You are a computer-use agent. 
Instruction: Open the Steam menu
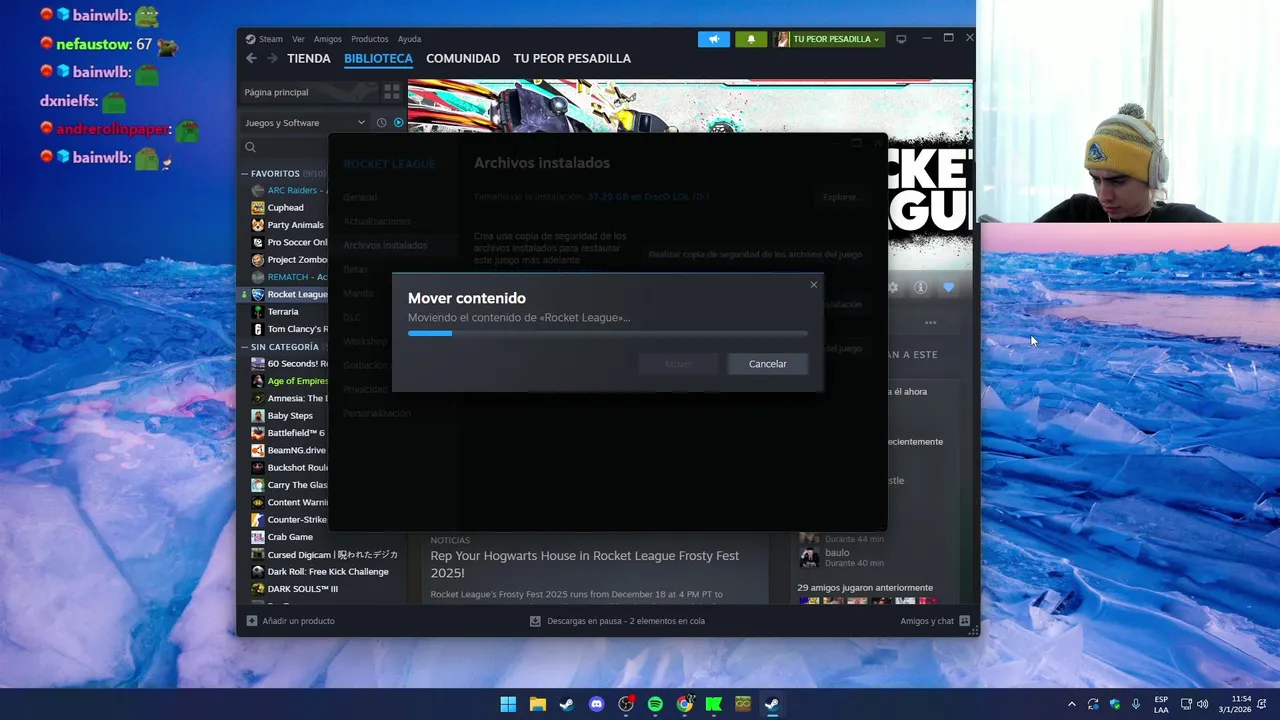click(270, 39)
